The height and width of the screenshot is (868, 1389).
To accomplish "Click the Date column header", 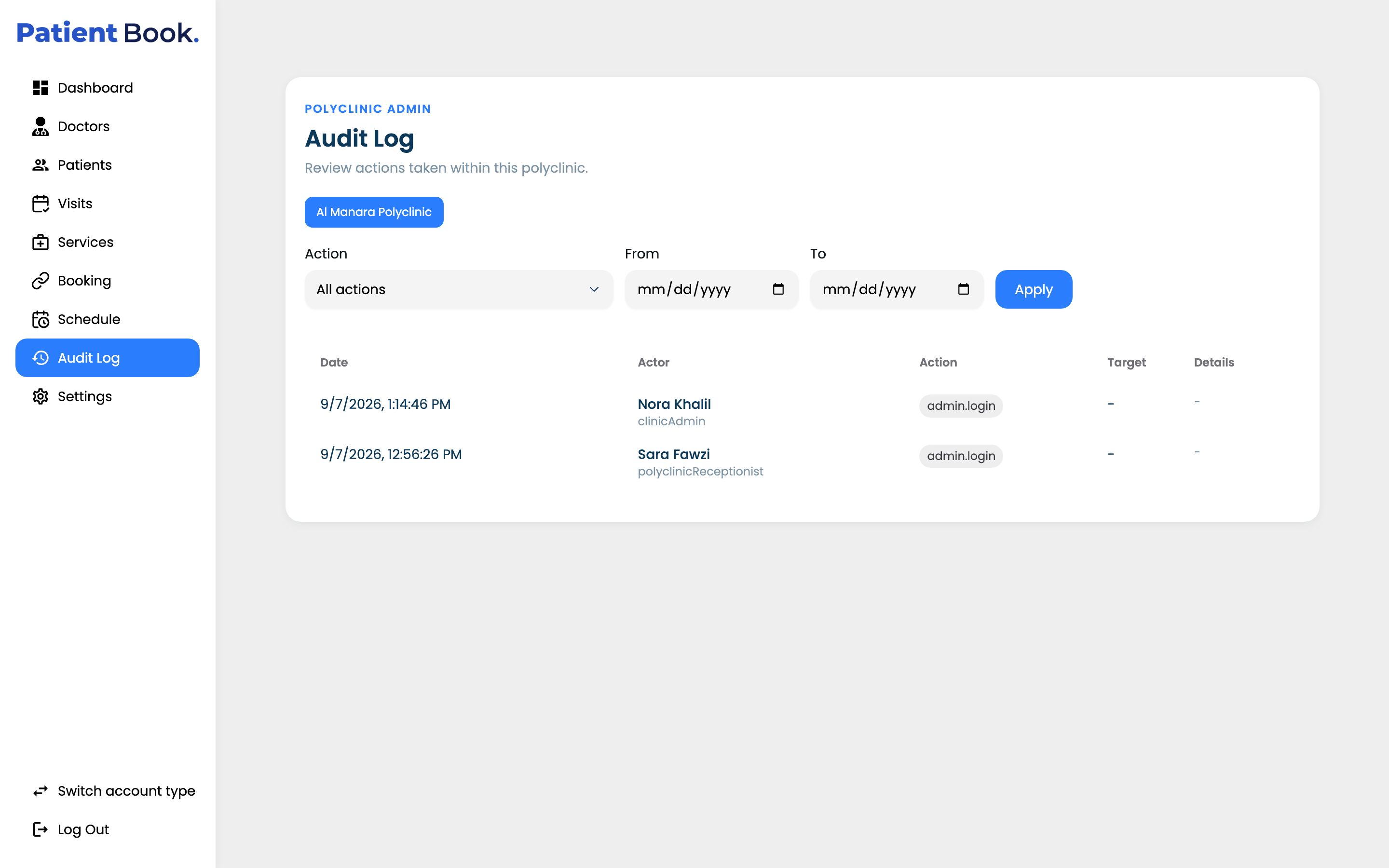I will (x=334, y=362).
